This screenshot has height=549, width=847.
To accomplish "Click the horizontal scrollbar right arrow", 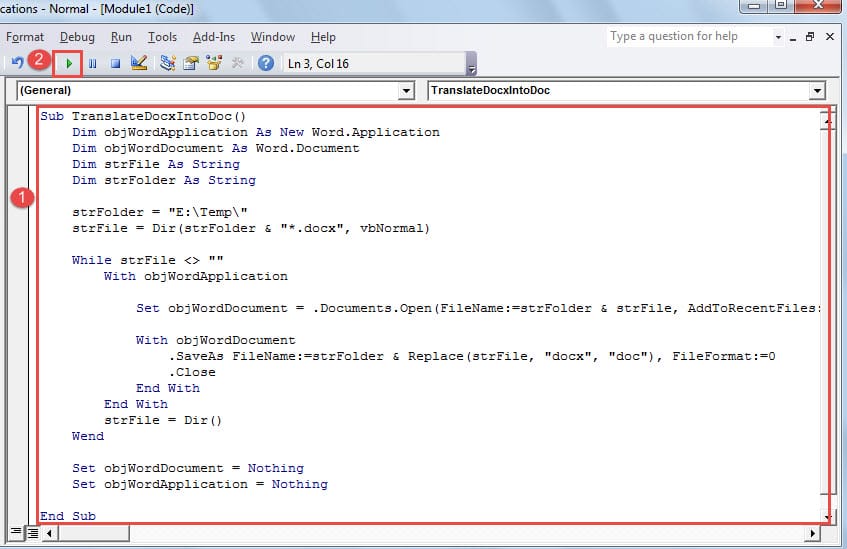I will pos(812,534).
